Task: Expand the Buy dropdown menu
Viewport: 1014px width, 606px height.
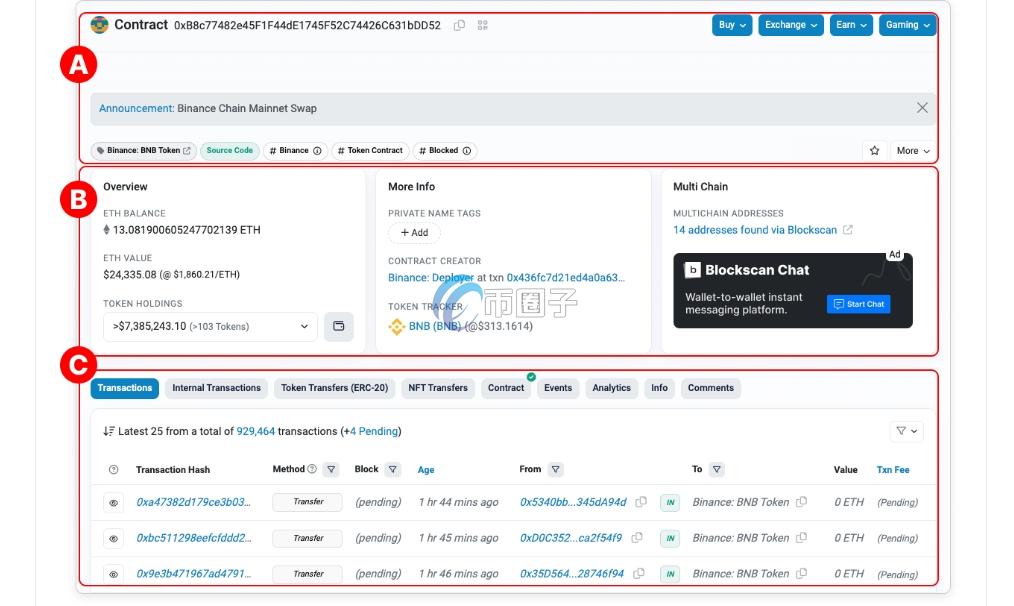Action: [732, 25]
